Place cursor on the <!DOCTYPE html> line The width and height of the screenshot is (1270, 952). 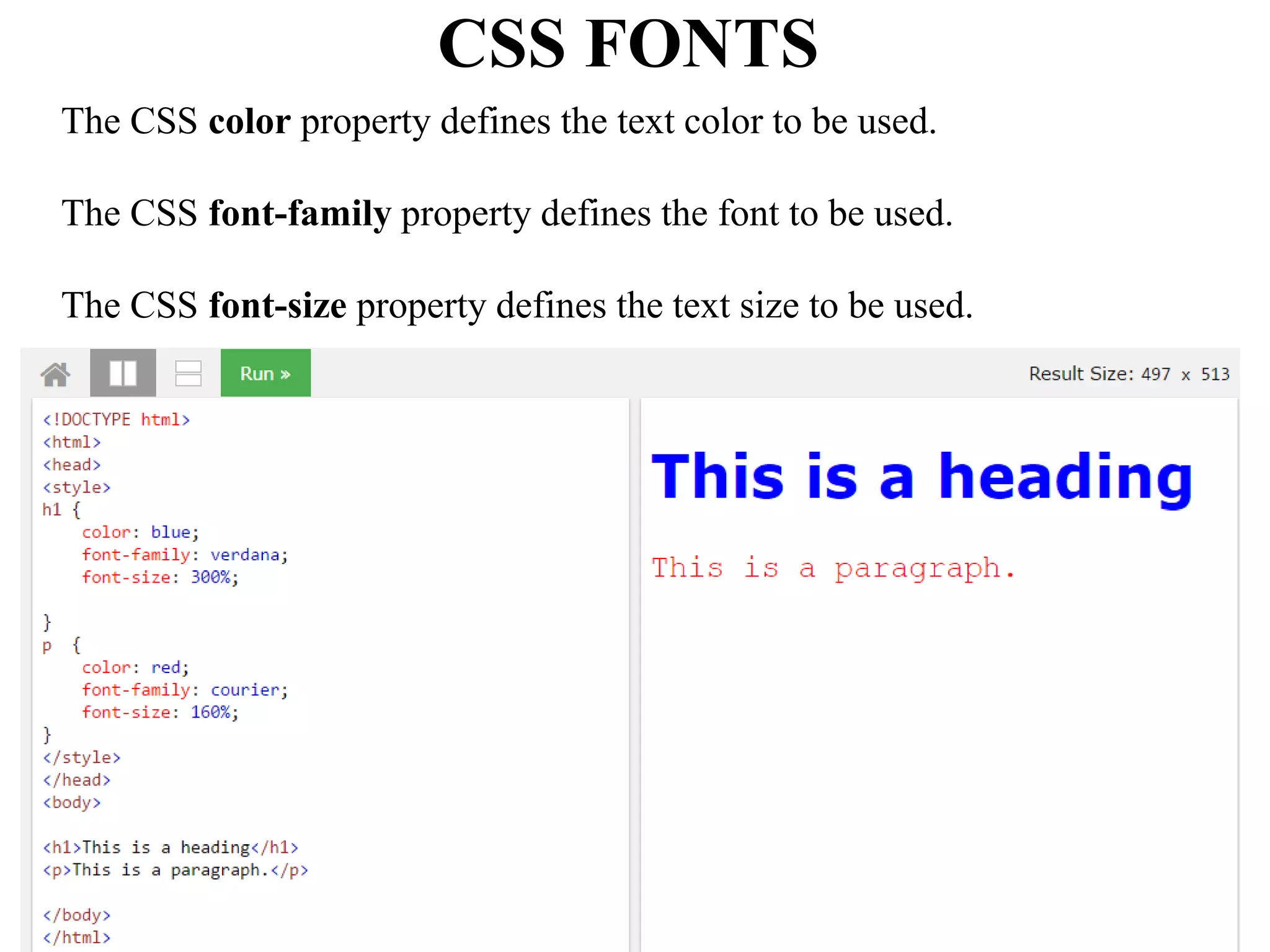click(116, 420)
